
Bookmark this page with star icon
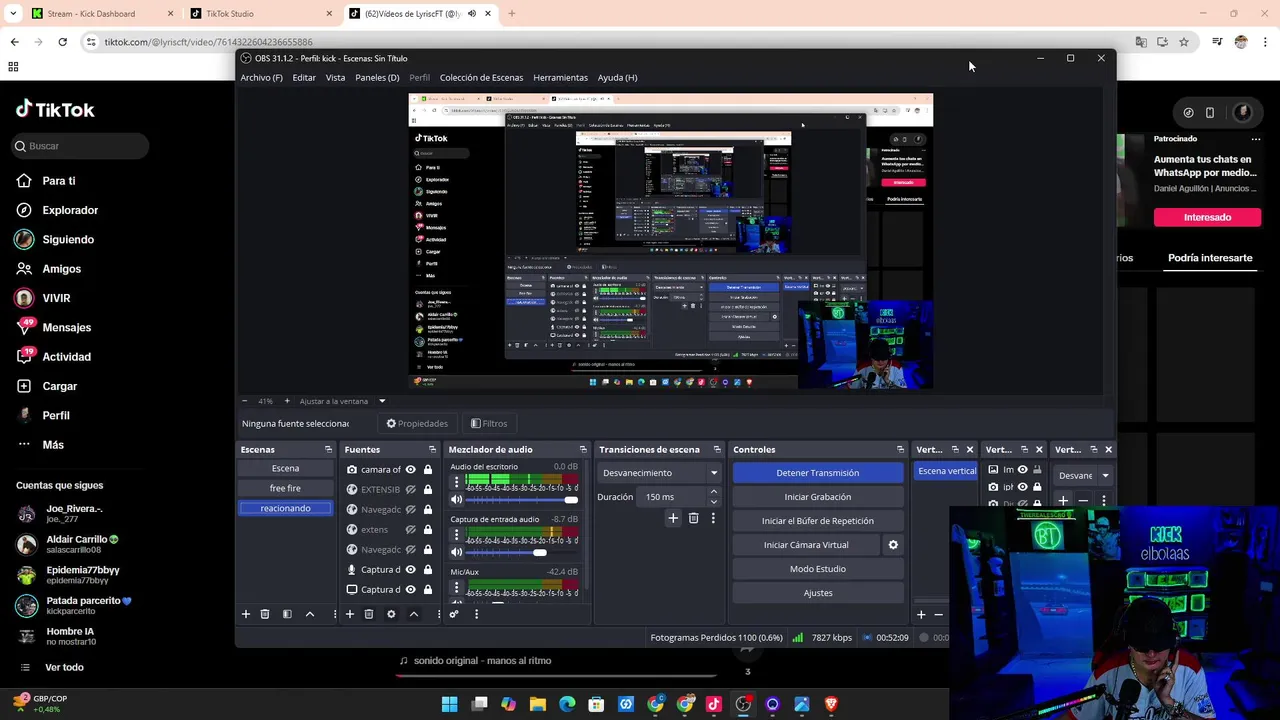(1184, 42)
